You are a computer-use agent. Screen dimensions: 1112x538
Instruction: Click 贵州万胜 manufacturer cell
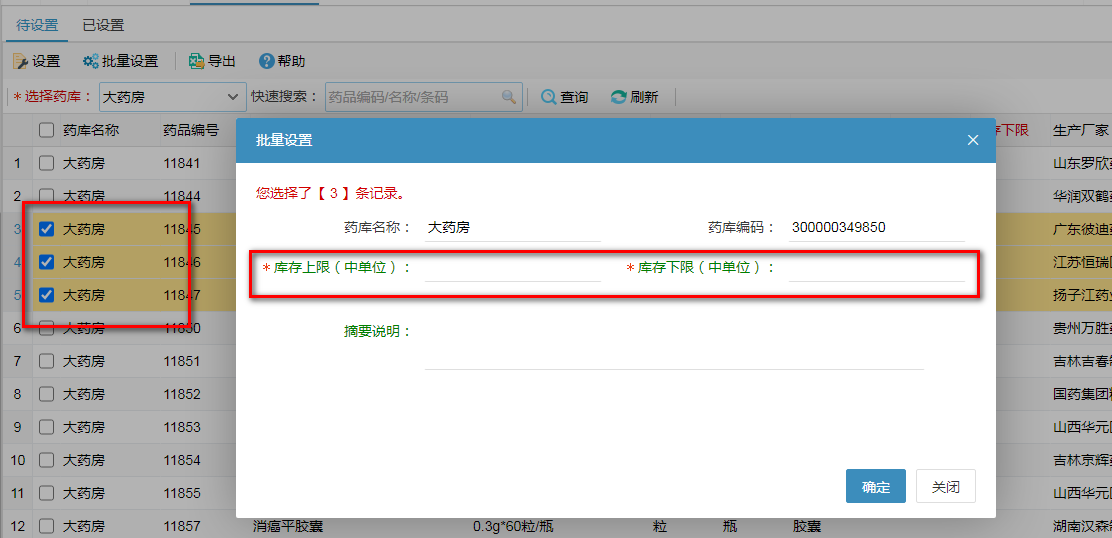coord(1082,328)
